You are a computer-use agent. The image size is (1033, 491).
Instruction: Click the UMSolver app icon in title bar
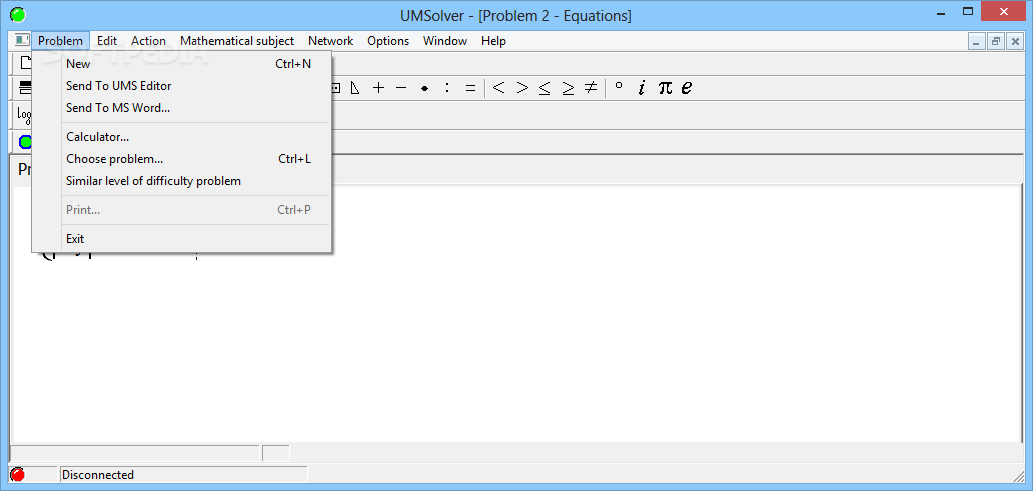[18, 14]
